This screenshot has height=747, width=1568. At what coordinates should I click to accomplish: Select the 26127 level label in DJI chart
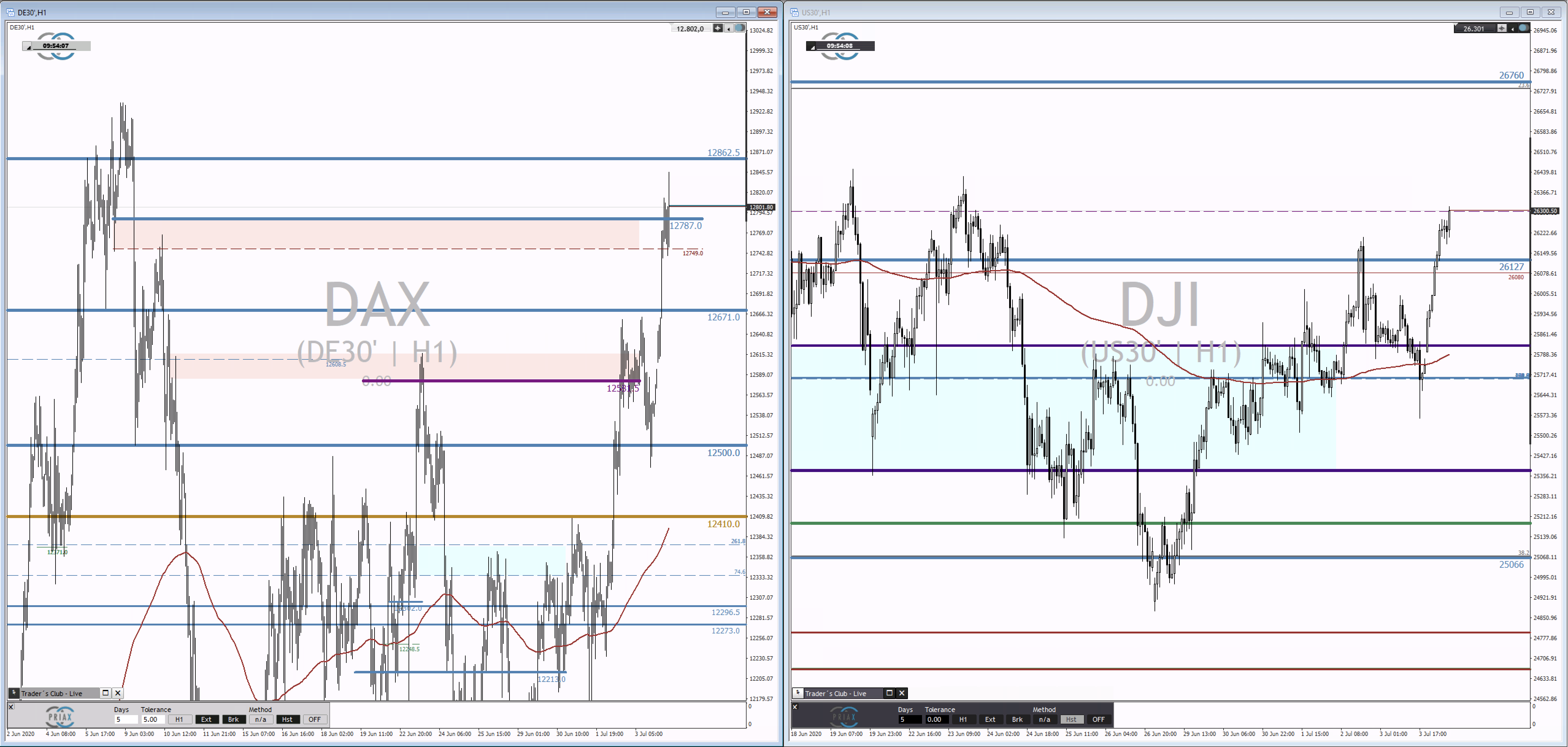pos(1511,267)
